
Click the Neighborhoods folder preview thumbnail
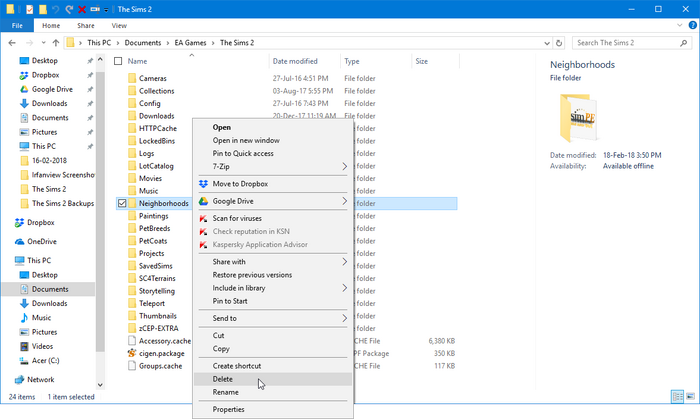click(579, 118)
